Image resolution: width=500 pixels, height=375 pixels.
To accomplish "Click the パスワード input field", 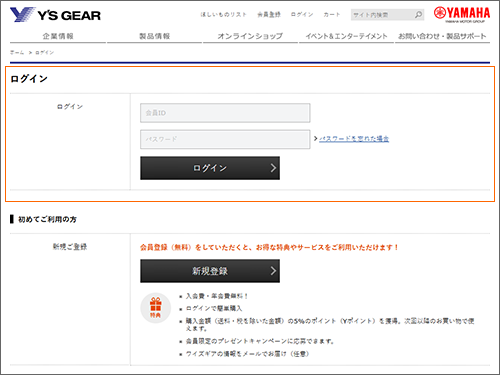I will (225, 139).
